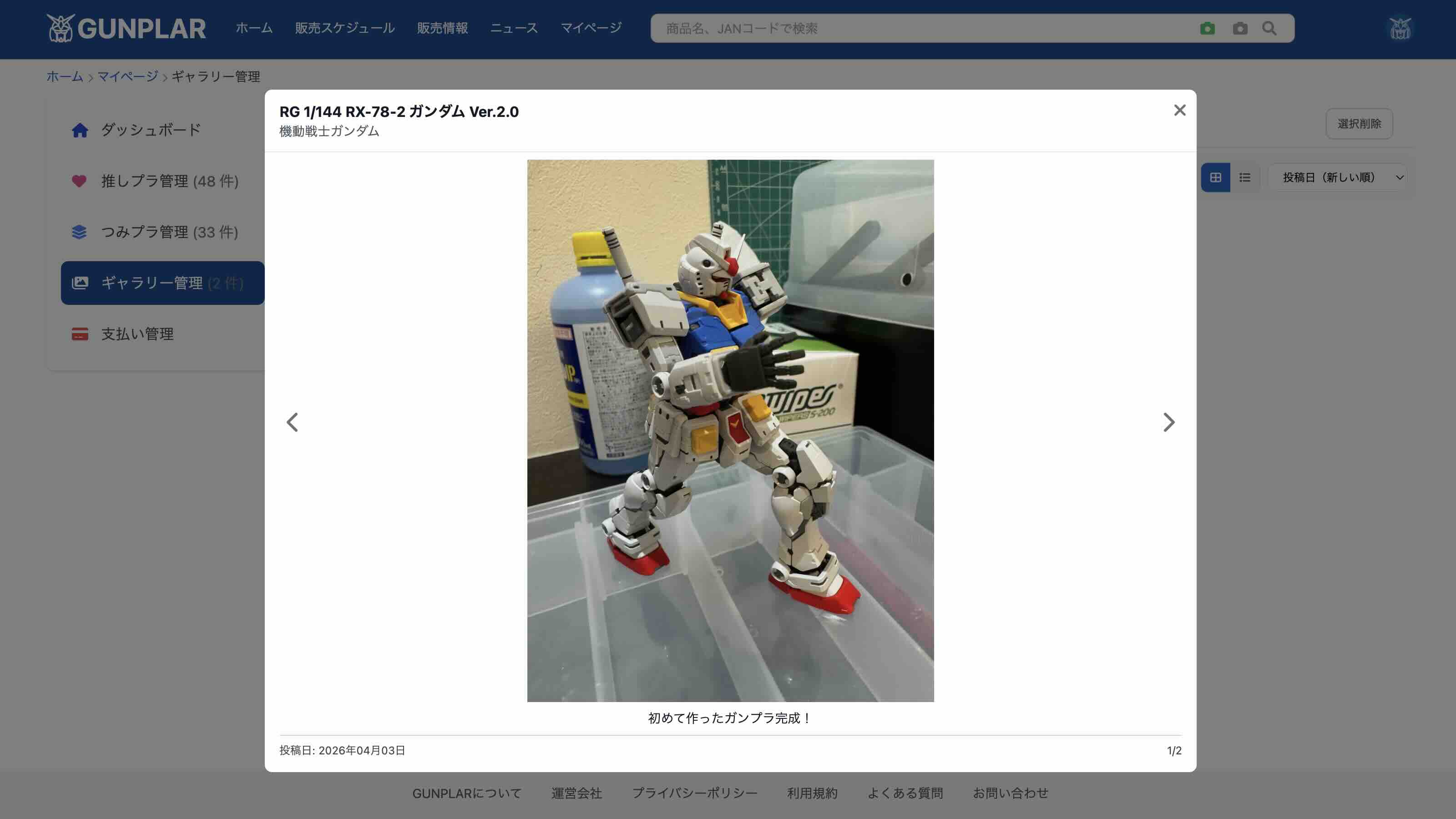Open the お問い合わせ footer link

tap(1011, 794)
